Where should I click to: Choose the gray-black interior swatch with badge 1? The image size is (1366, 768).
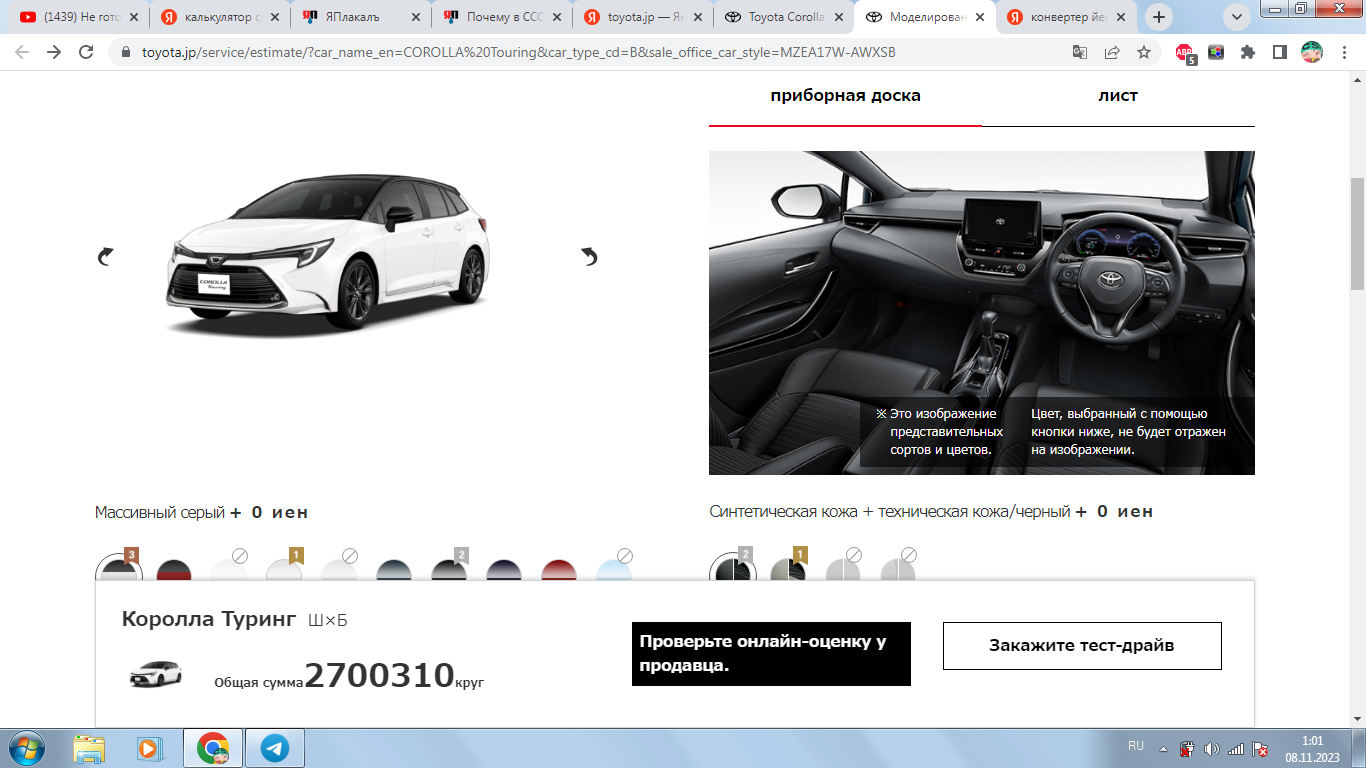[788, 570]
